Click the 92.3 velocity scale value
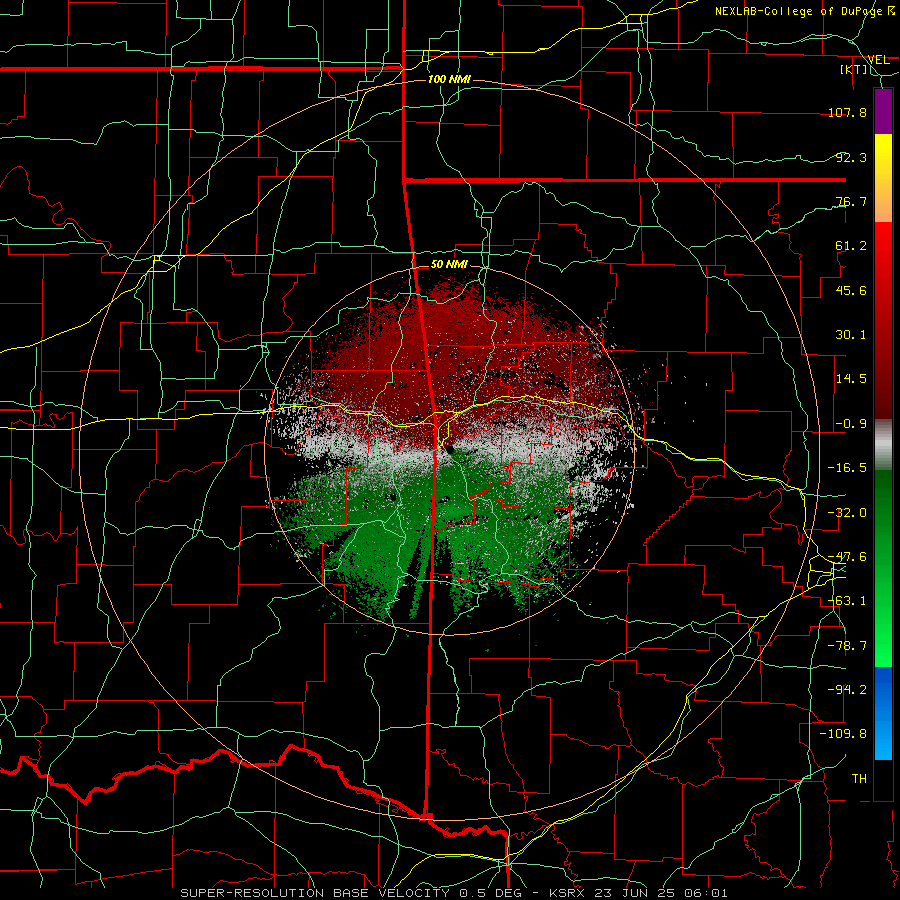 pyautogui.click(x=851, y=157)
